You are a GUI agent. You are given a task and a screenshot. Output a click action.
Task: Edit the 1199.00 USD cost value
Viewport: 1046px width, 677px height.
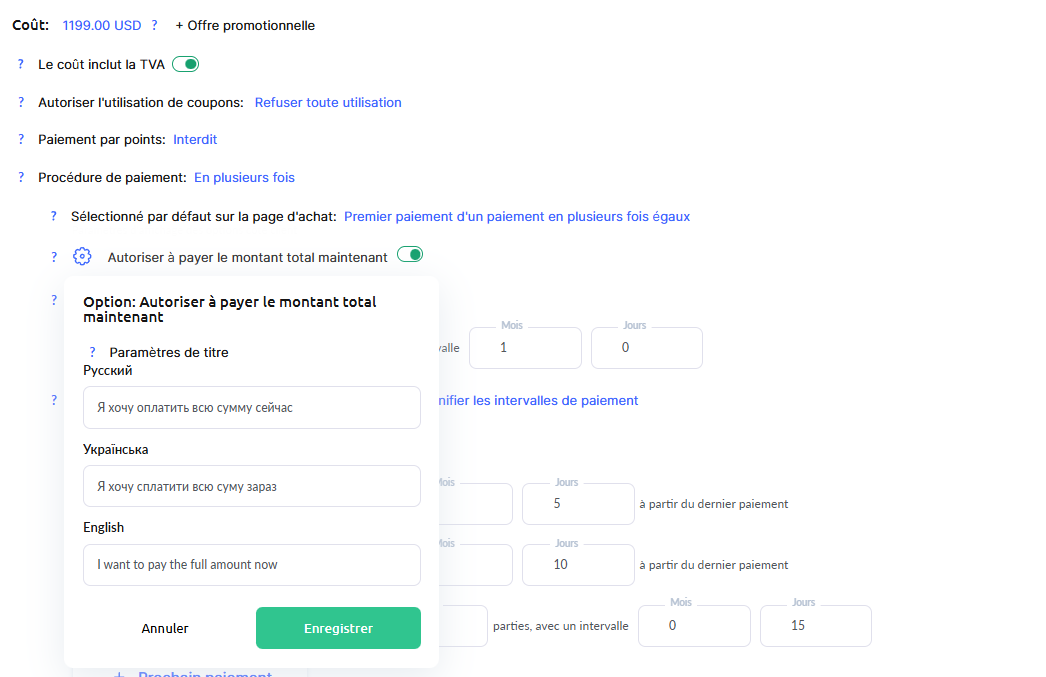[102, 25]
